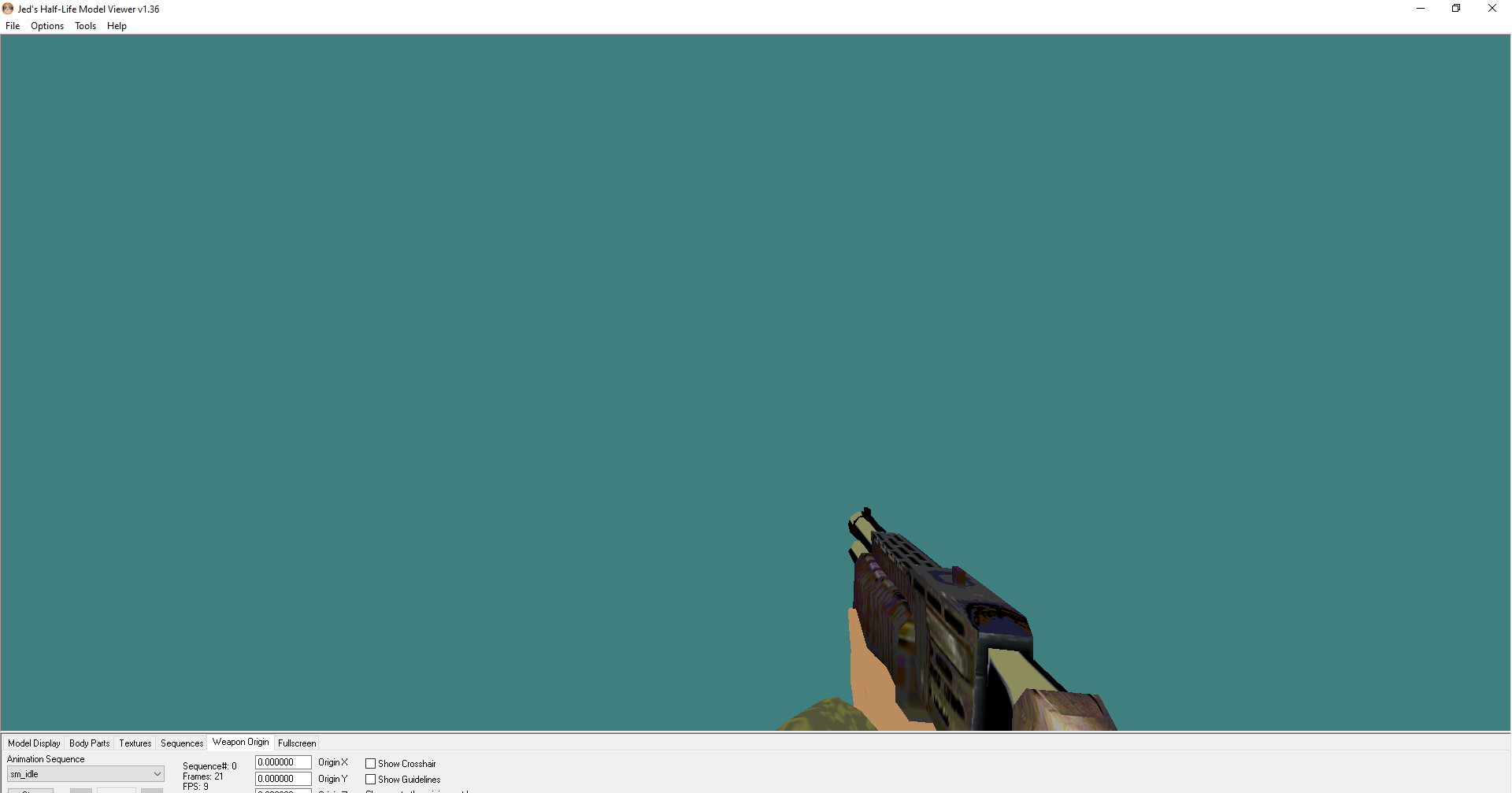Click the 'FPS: 9' text
This screenshot has height=793, width=1512.
pos(195,787)
